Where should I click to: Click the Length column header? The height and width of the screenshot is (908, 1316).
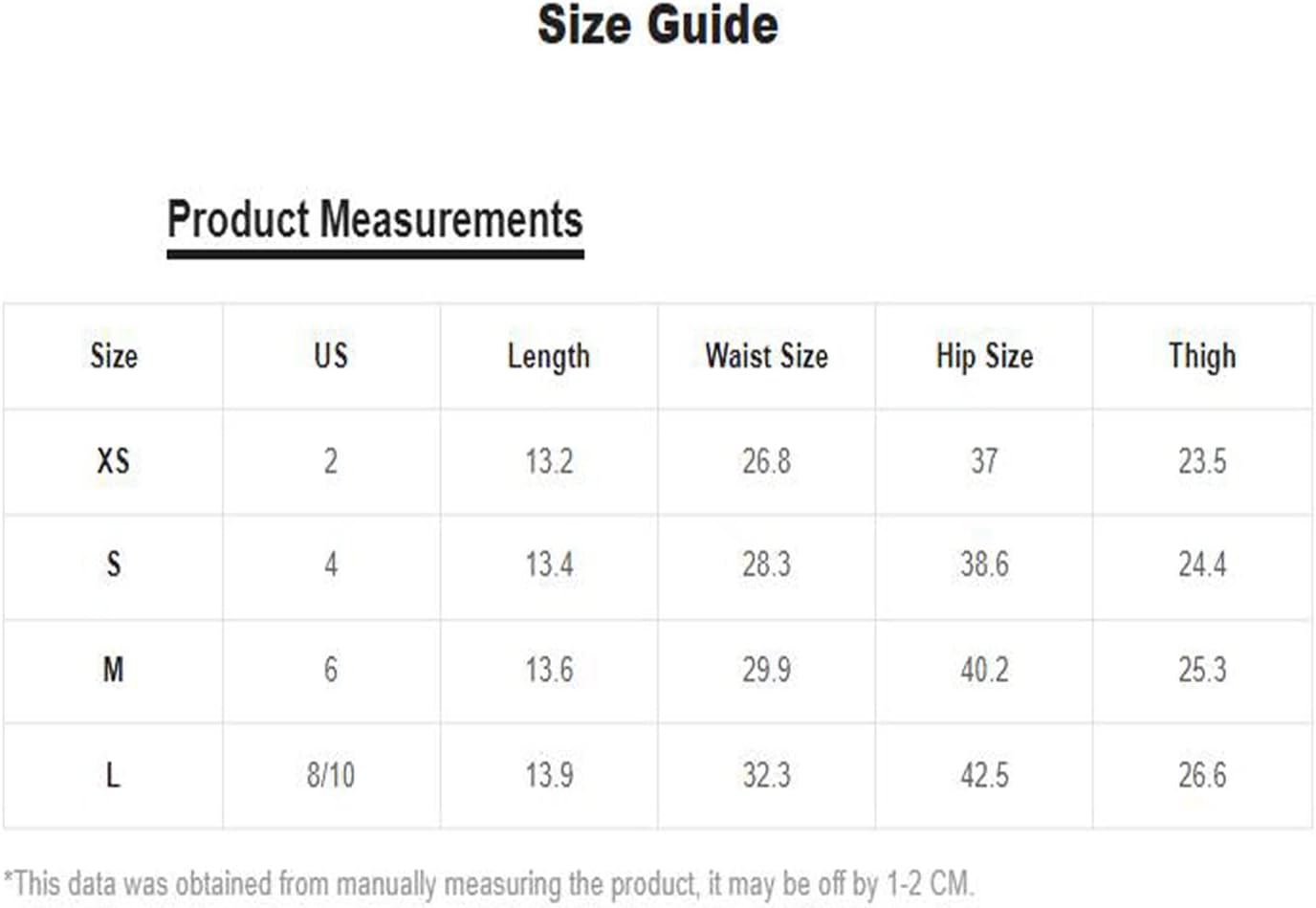[548, 357]
